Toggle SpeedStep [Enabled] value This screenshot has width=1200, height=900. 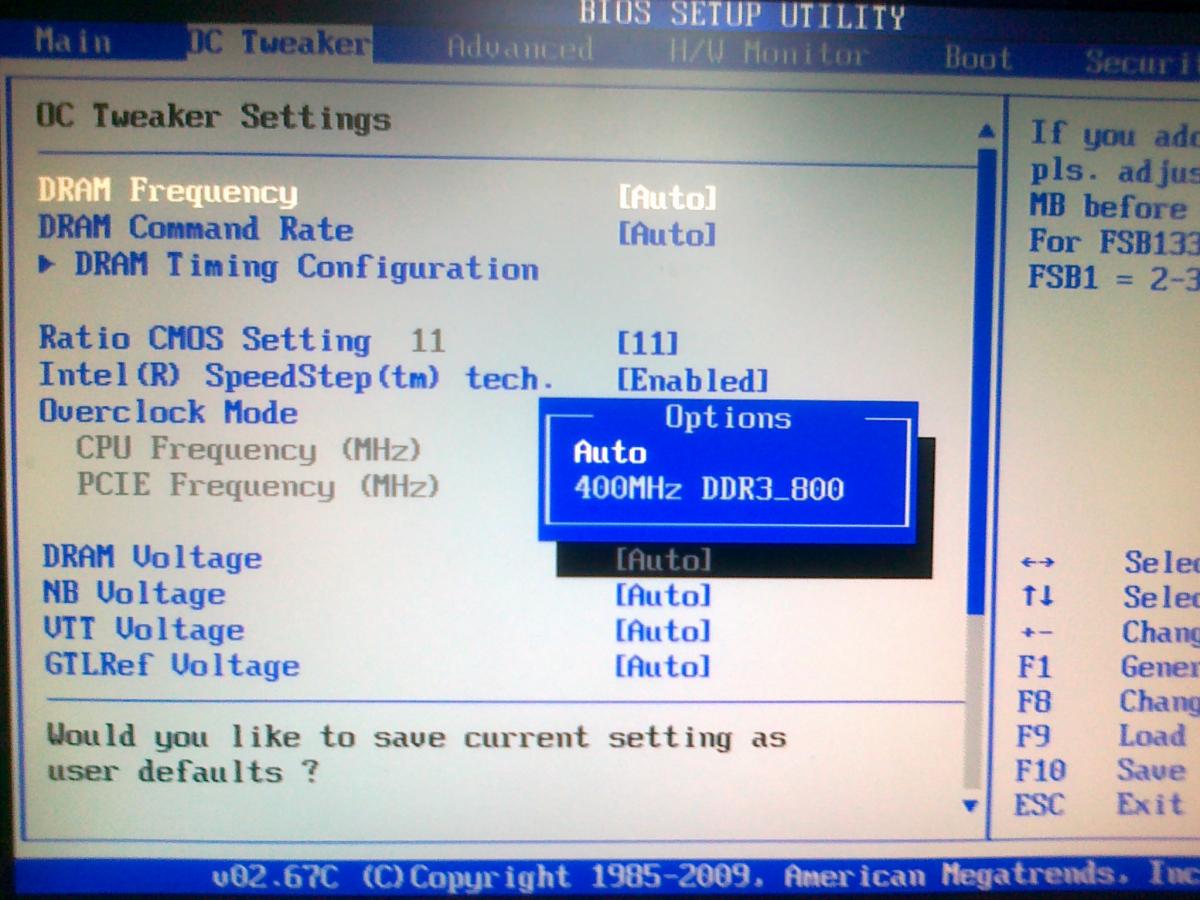pos(693,381)
